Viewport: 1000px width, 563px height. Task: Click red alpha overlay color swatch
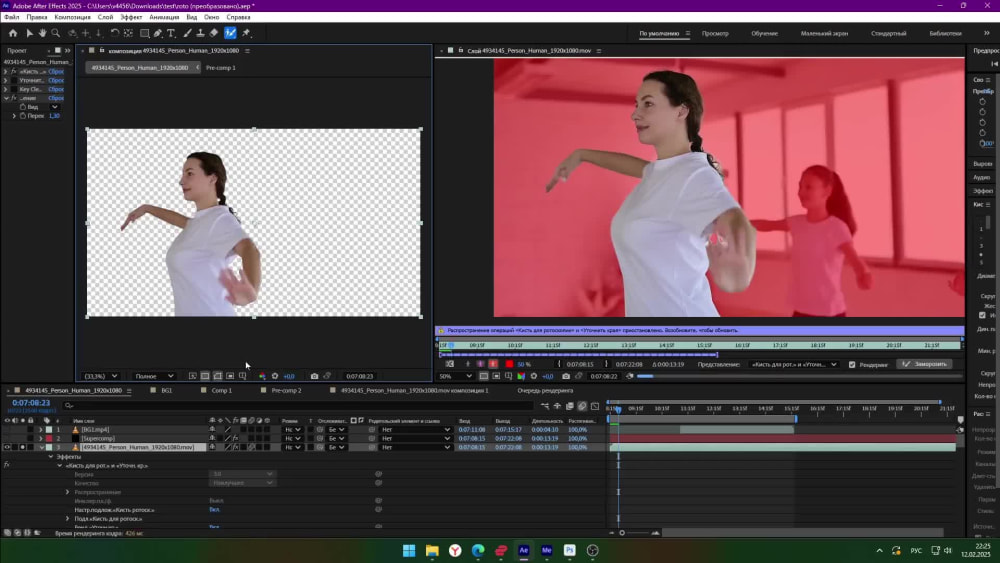(x=510, y=364)
